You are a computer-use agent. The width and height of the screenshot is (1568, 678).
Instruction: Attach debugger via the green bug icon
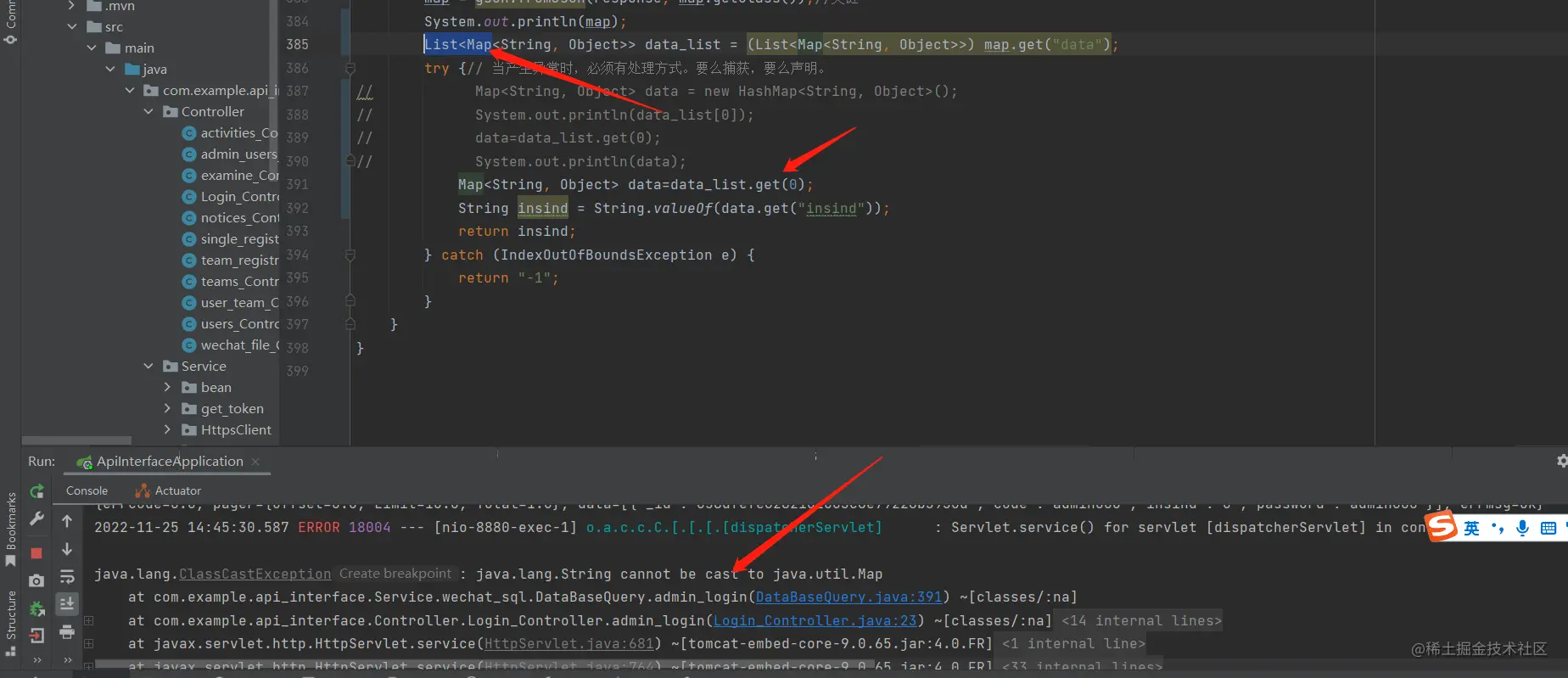tap(36, 608)
